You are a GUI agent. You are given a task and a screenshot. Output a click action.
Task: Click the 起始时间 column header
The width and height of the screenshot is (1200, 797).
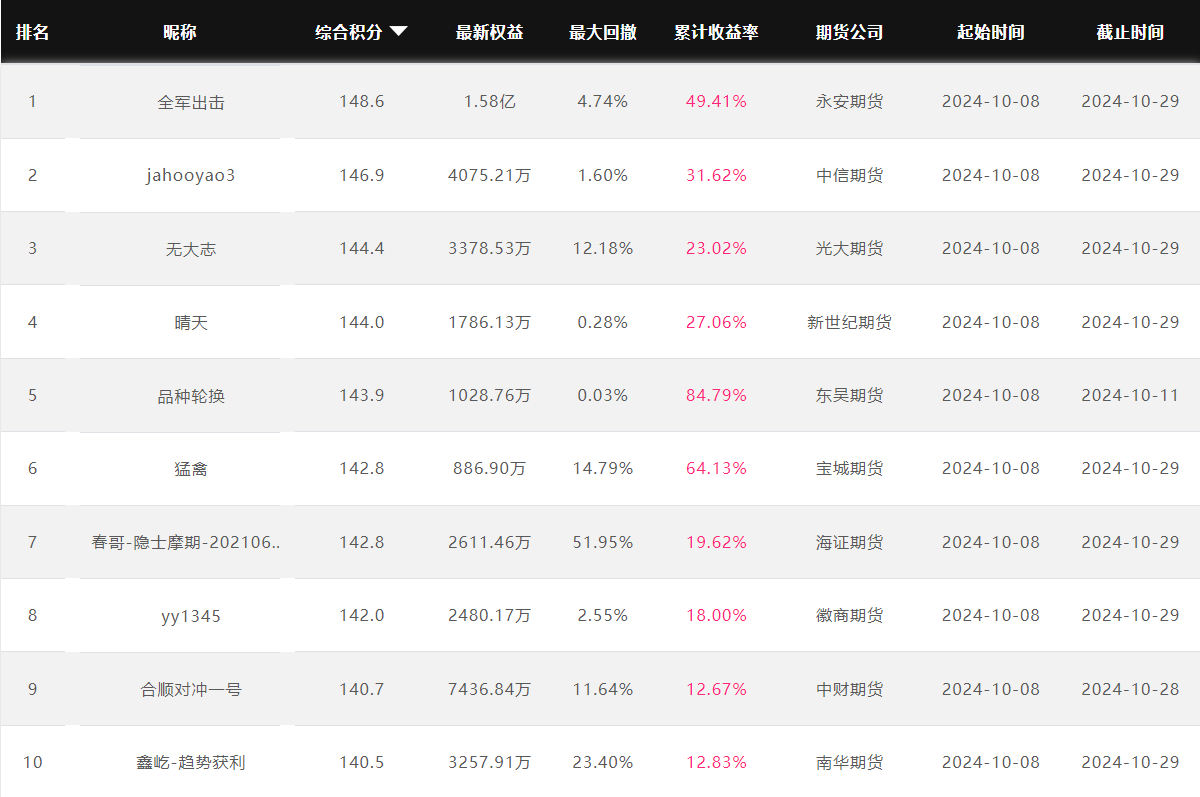tap(991, 32)
